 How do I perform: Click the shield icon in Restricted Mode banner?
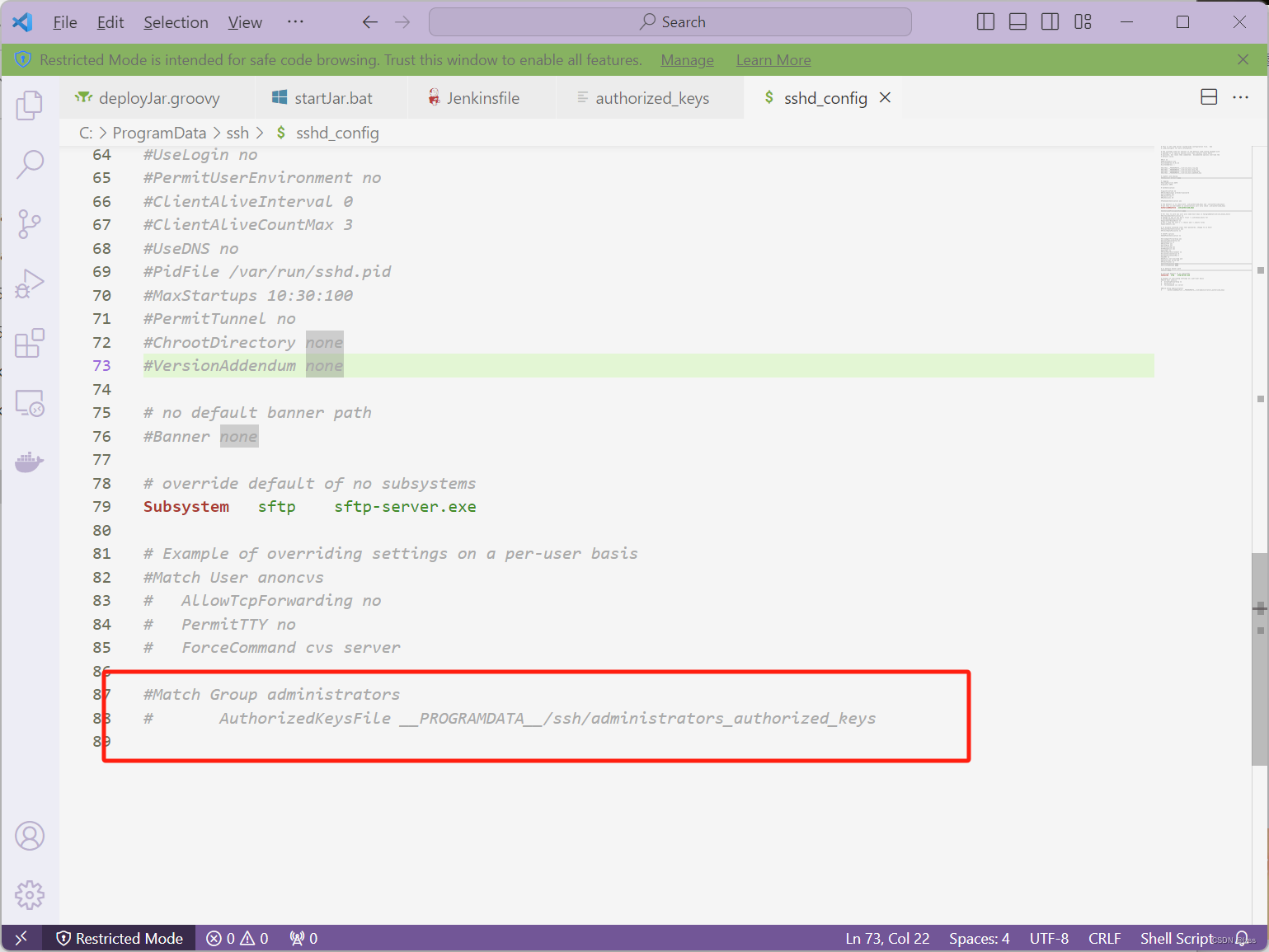(23, 59)
